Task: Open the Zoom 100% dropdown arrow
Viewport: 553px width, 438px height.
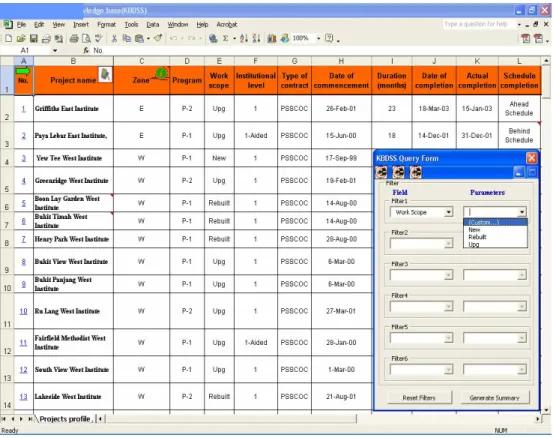Action: [x=318, y=38]
